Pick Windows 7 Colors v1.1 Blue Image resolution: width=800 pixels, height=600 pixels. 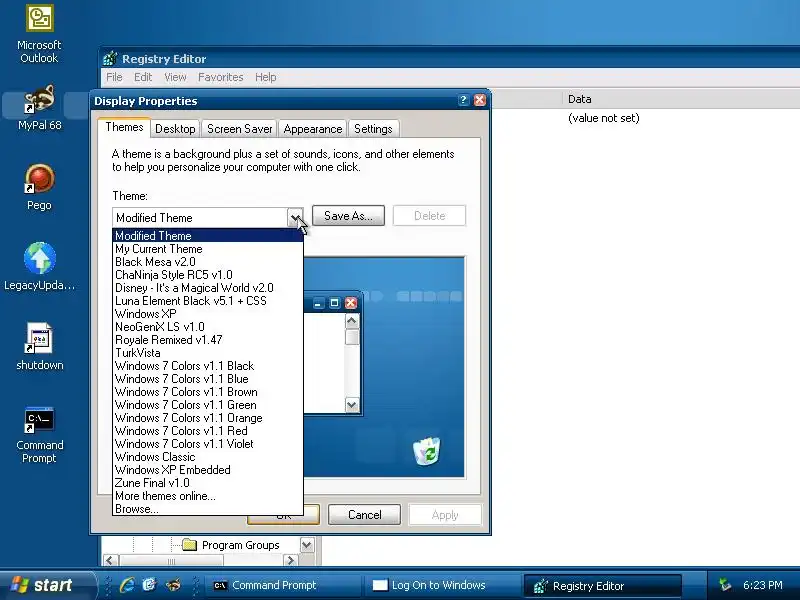(208, 379)
